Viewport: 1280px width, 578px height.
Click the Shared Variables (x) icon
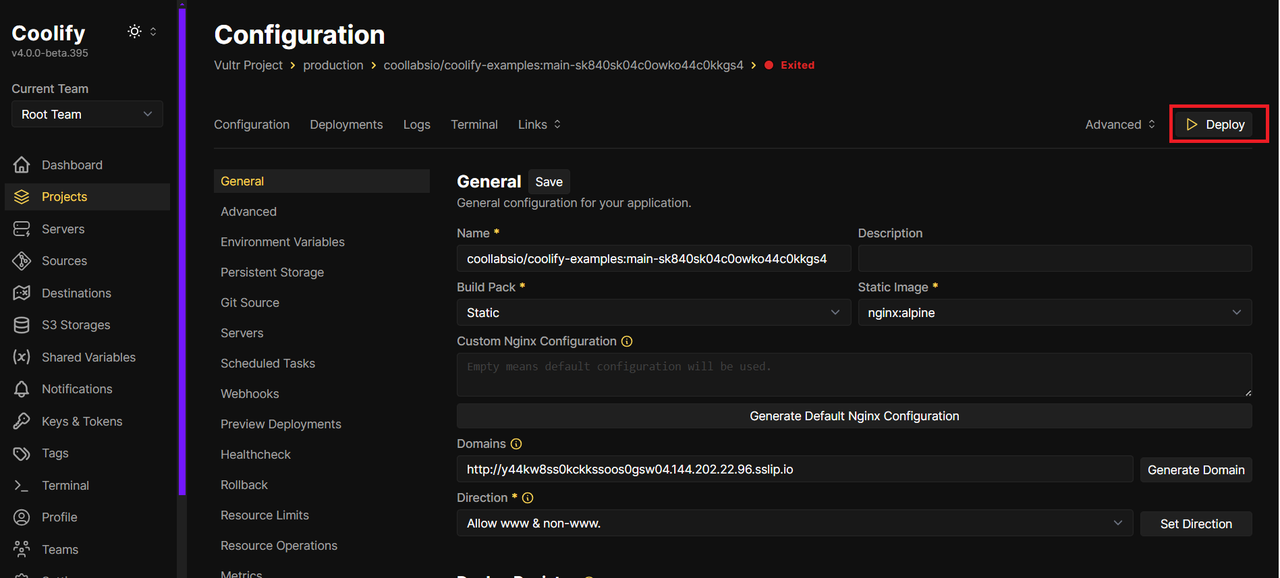[21, 357]
